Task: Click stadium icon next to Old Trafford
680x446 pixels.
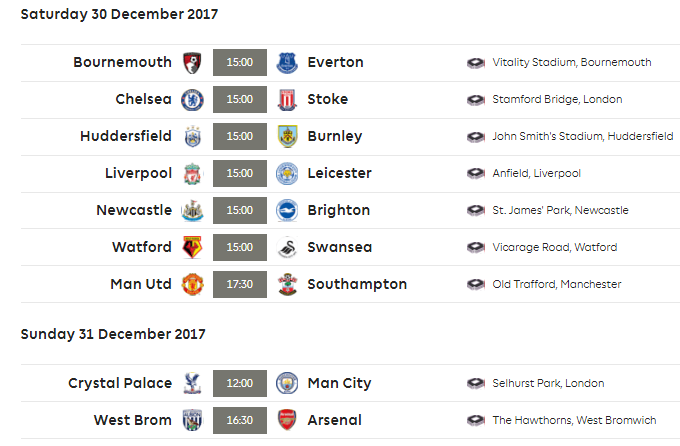Action: [476, 284]
